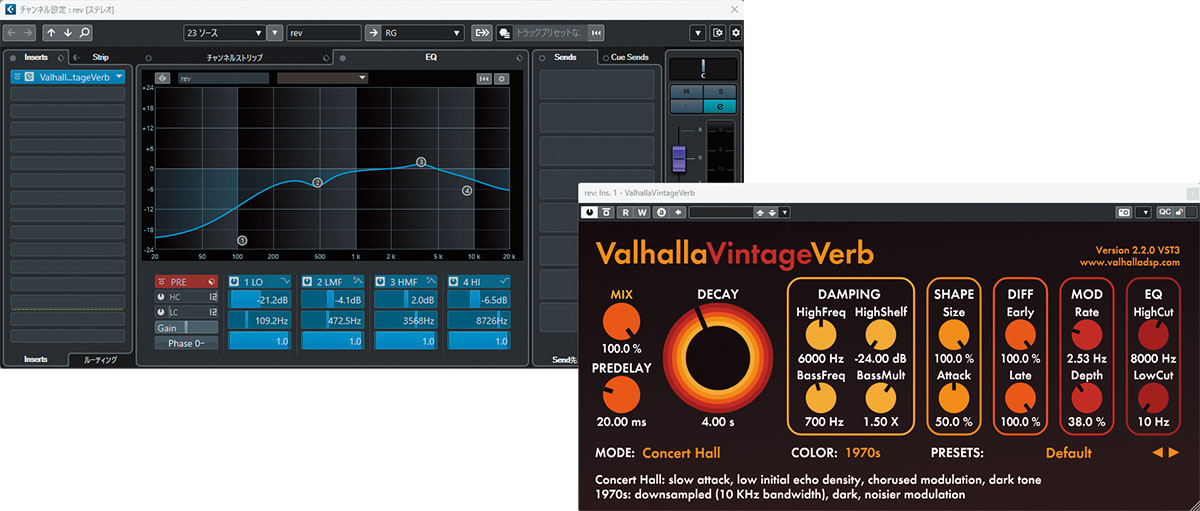Screen dimensions: 1200x511
Task: Click Default preset name
Action: [x=1069, y=453]
